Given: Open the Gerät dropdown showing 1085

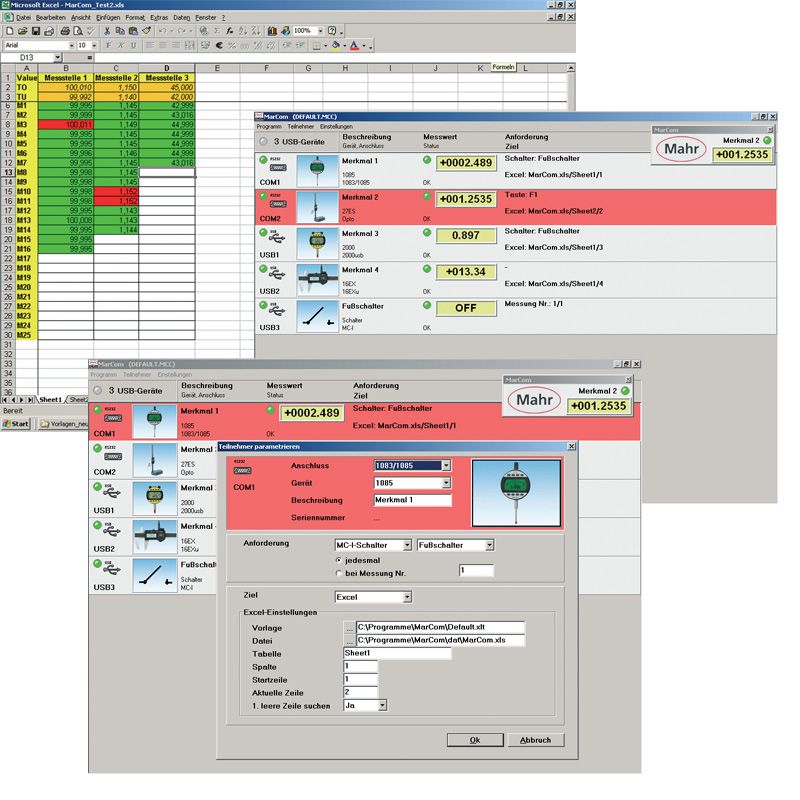Looking at the screenshot, I should point(446,483).
